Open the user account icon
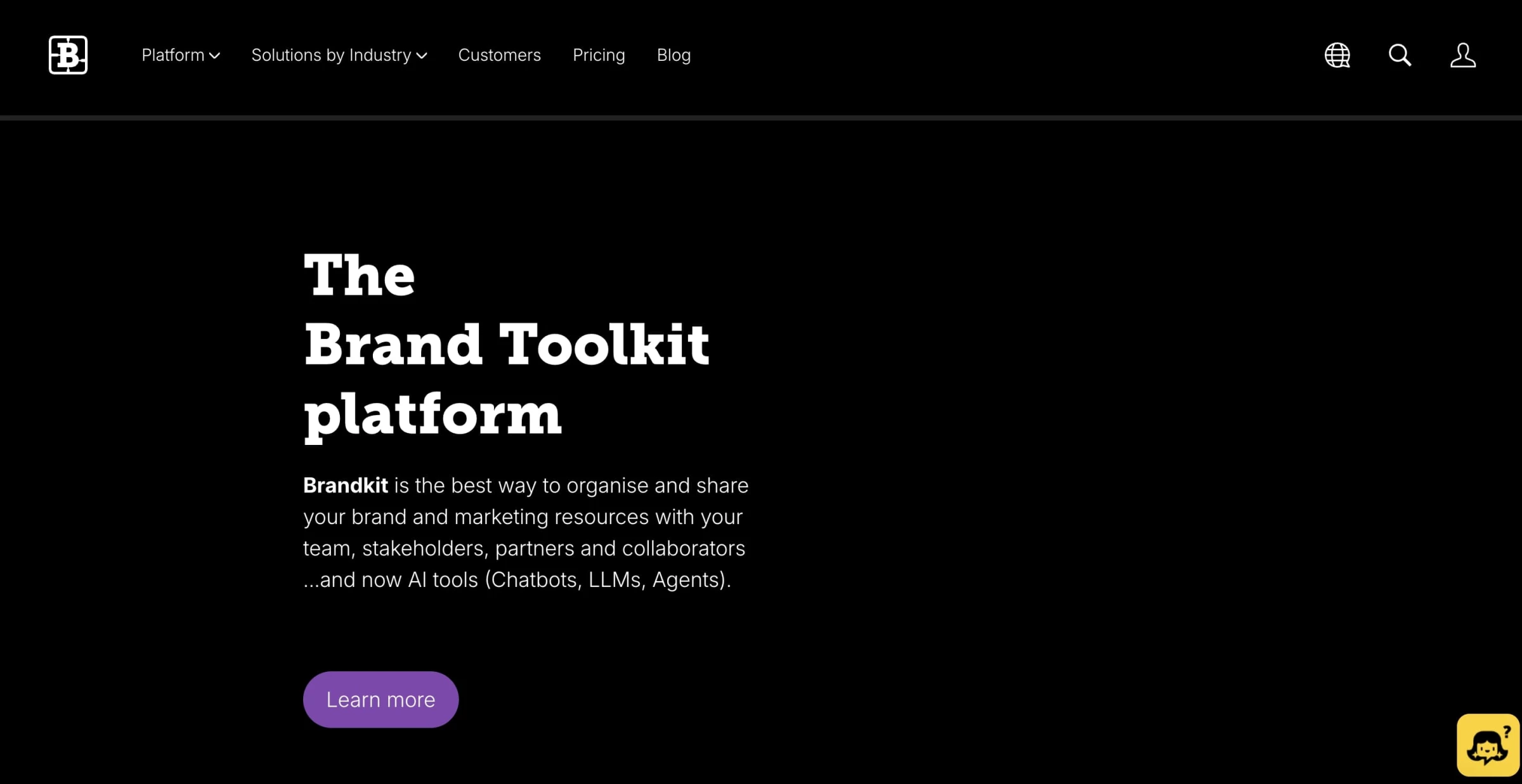The width and height of the screenshot is (1522, 784). pos(1462,55)
